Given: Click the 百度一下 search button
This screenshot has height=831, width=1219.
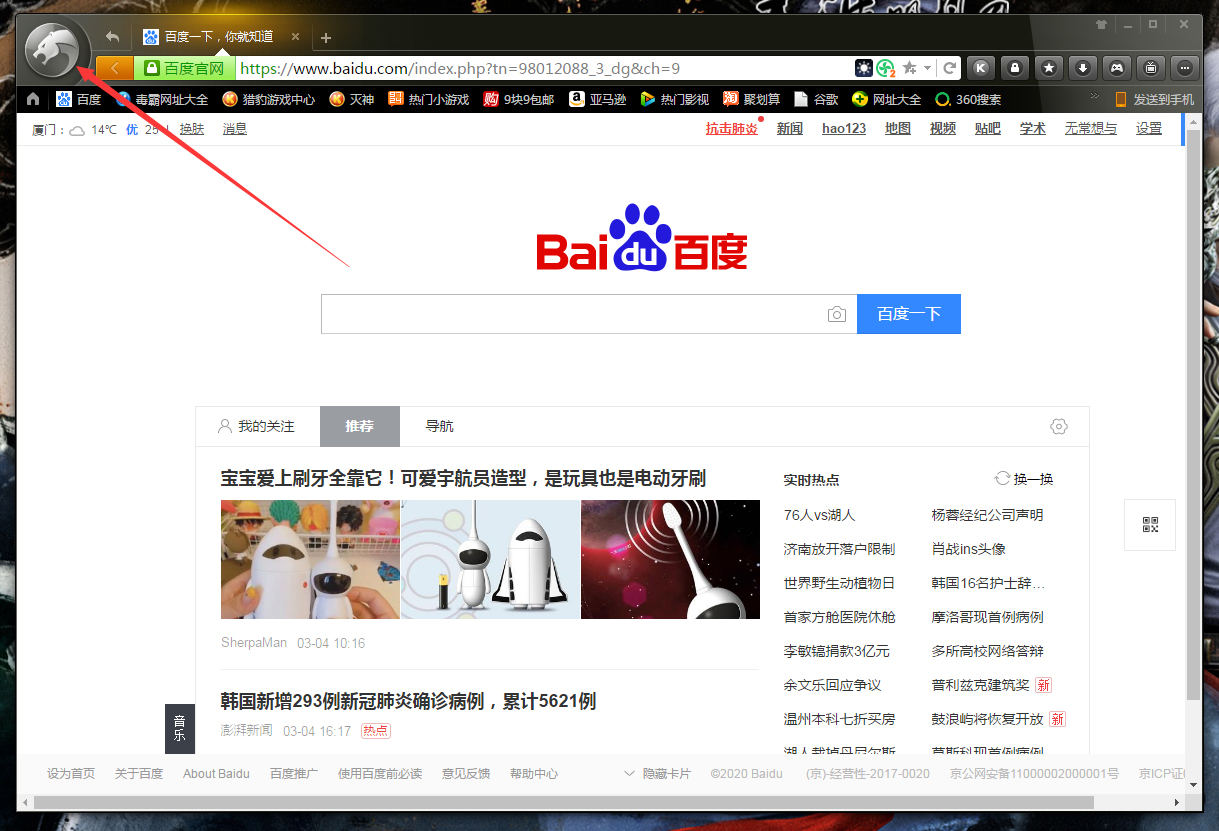Looking at the screenshot, I should 908,313.
